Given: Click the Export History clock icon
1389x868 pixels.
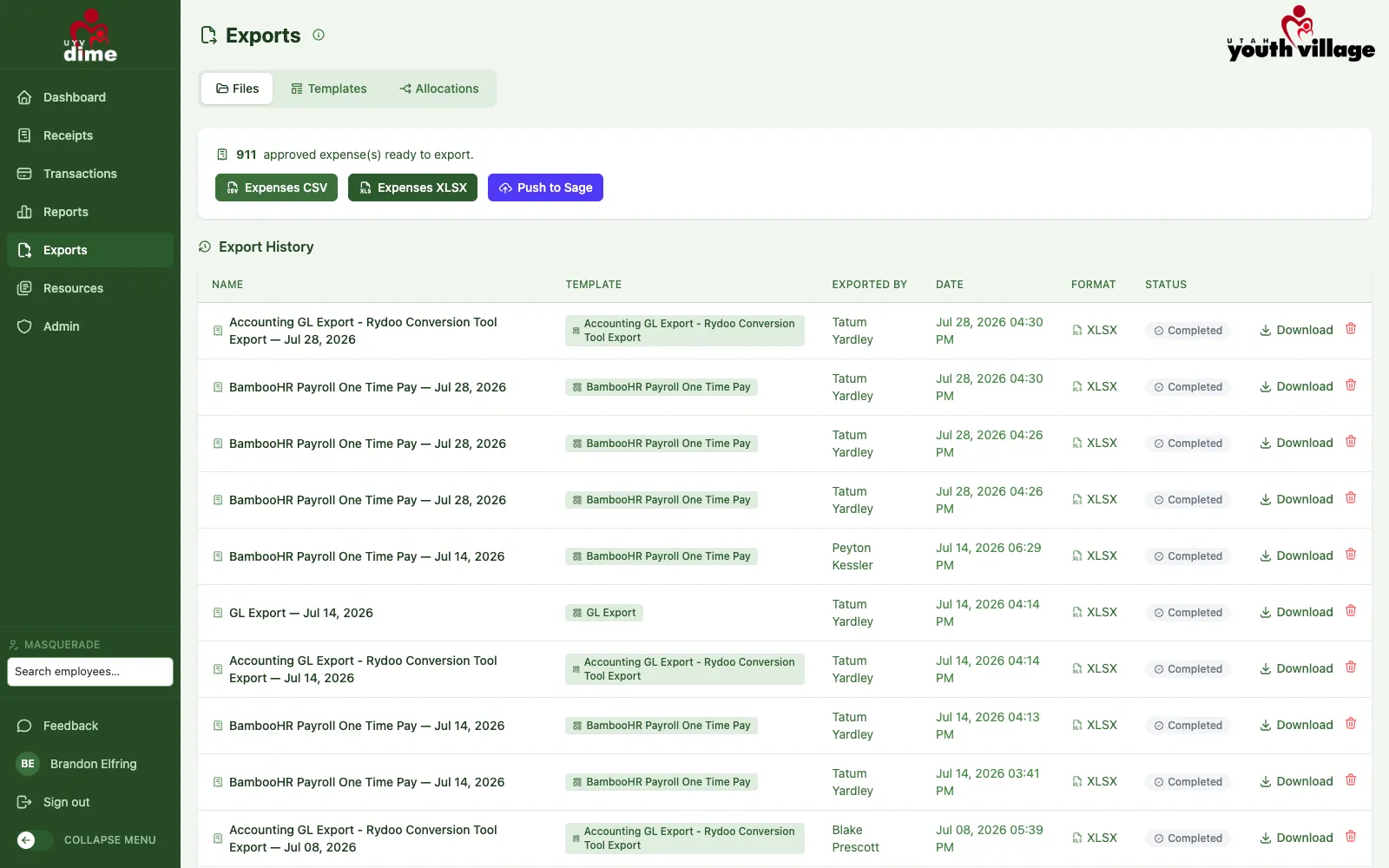Looking at the screenshot, I should (205, 247).
